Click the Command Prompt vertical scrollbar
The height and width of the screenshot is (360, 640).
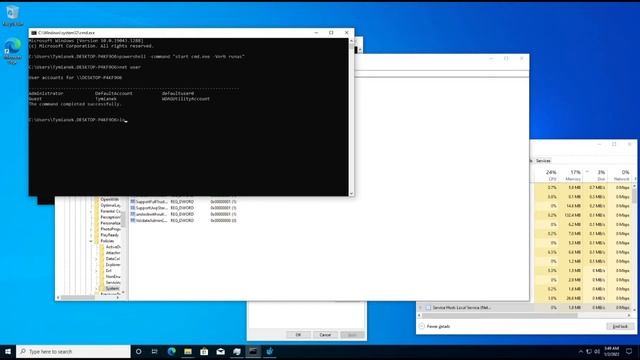351,116
